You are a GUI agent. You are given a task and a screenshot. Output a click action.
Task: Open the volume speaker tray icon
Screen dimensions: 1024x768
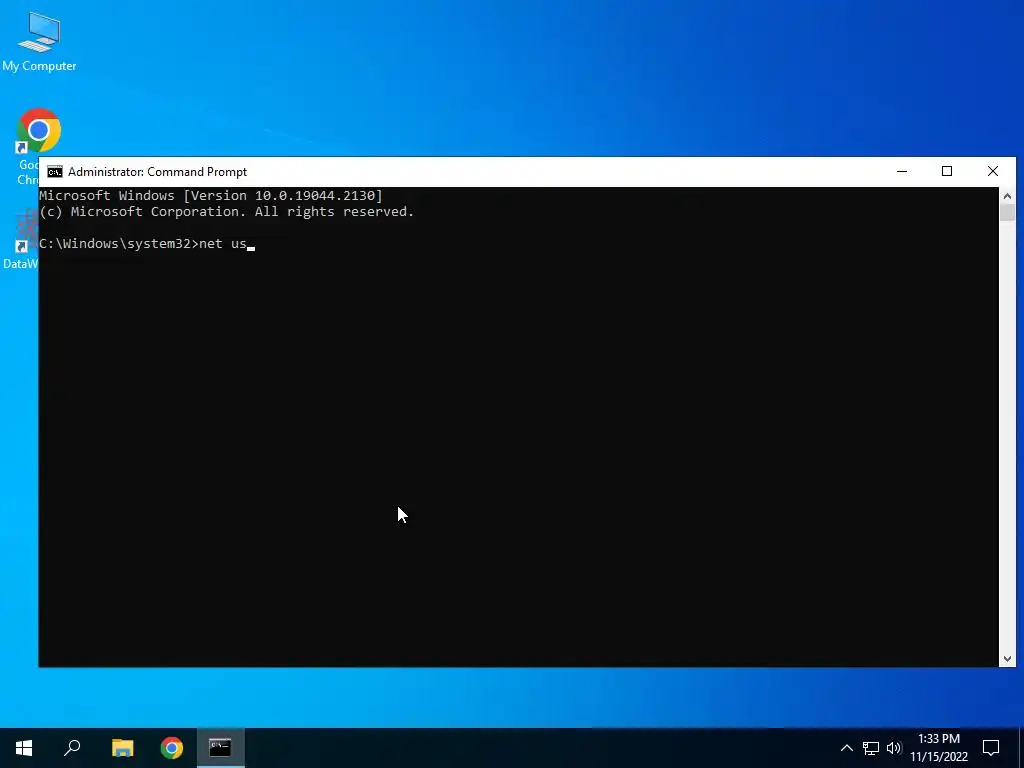coord(894,748)
